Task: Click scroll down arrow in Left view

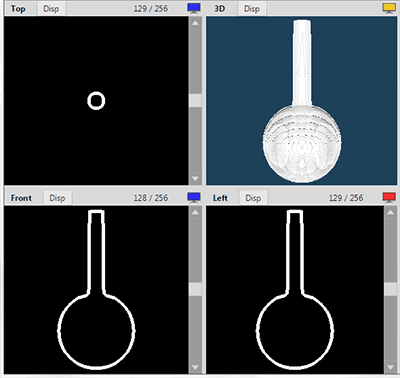Action: 390,368
